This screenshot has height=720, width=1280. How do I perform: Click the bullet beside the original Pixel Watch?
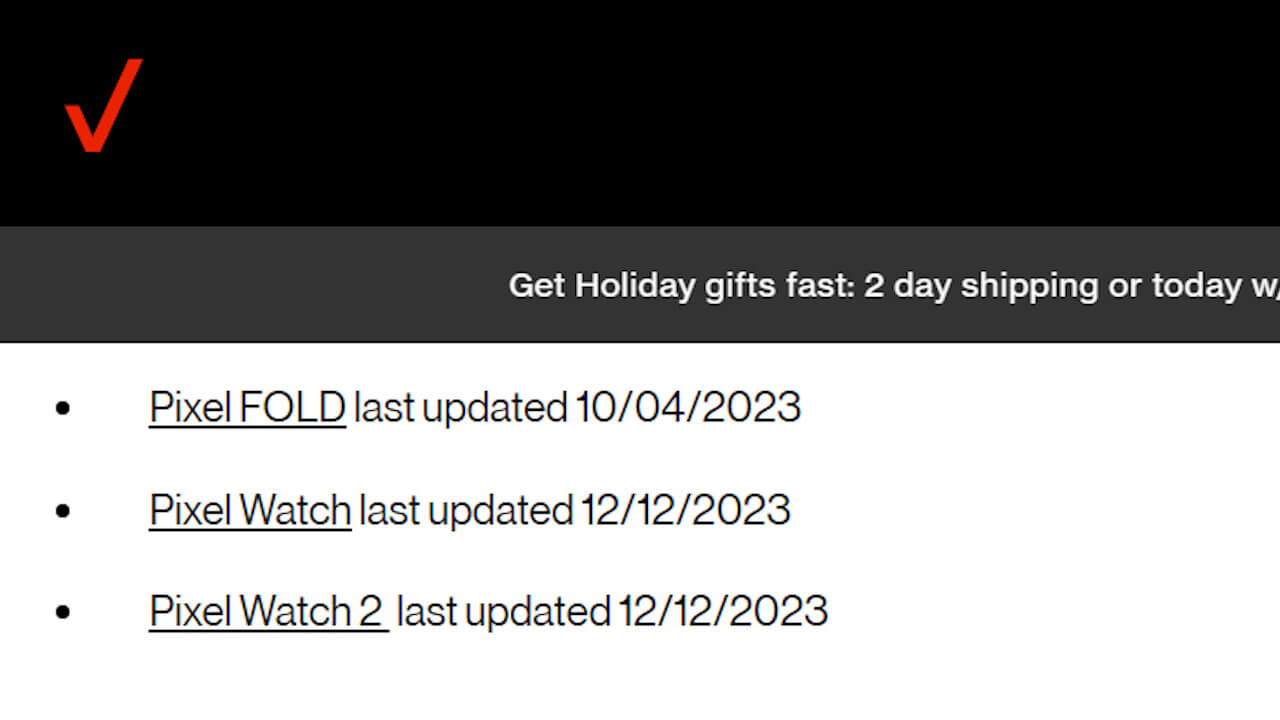(63, 510)
